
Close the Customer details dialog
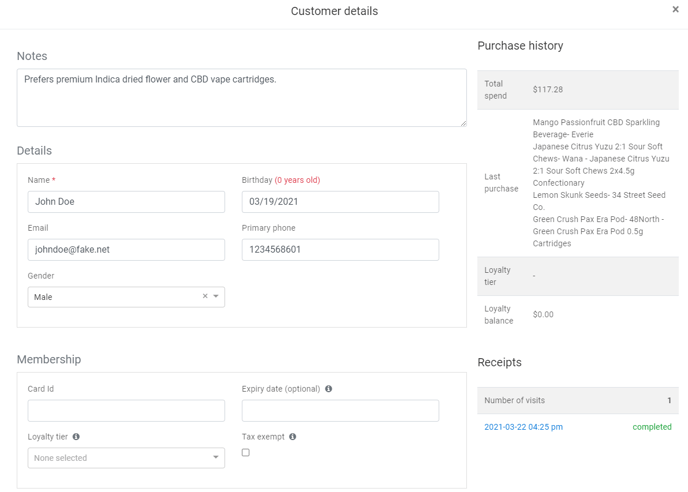(675, 10)
